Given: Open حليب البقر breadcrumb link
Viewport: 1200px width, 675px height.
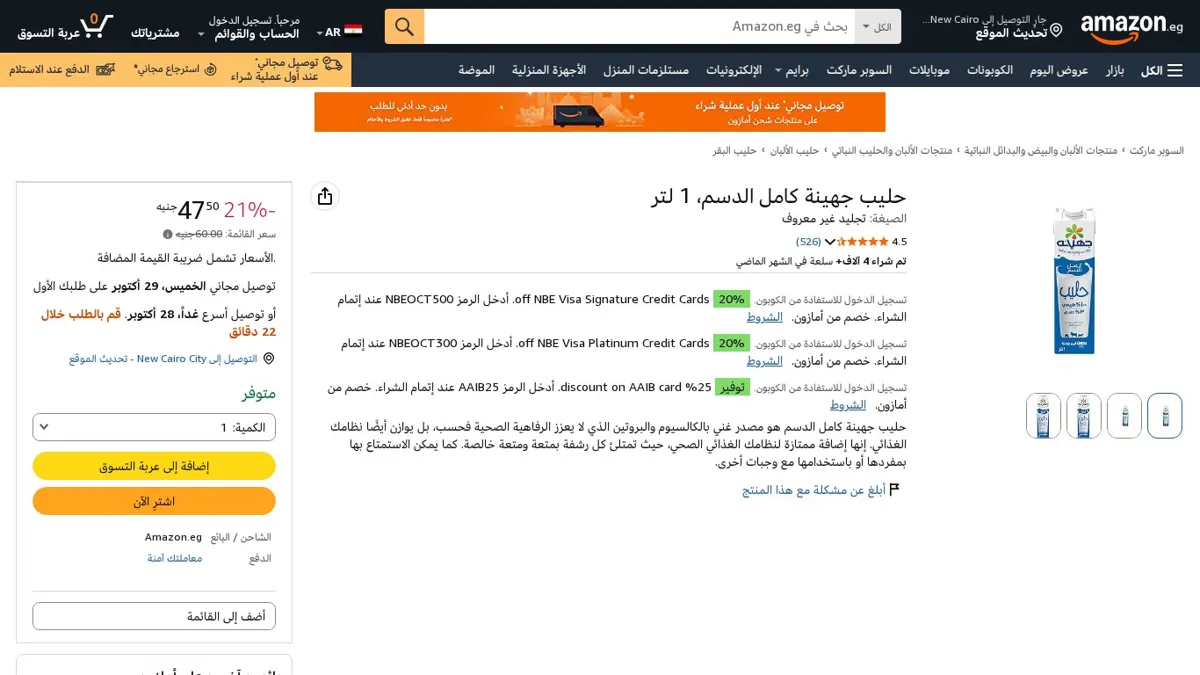Looking at the screenshot, I should click(x=734, y=150).
